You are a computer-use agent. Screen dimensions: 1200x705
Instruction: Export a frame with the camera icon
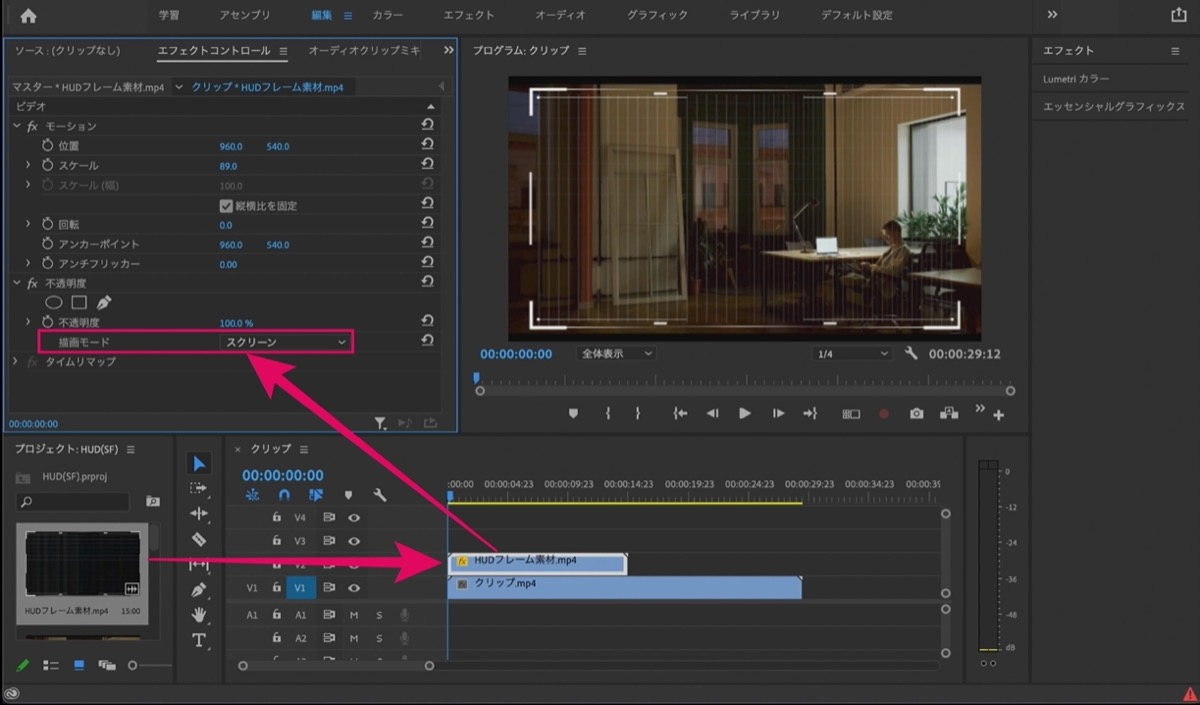click(916, 413)
